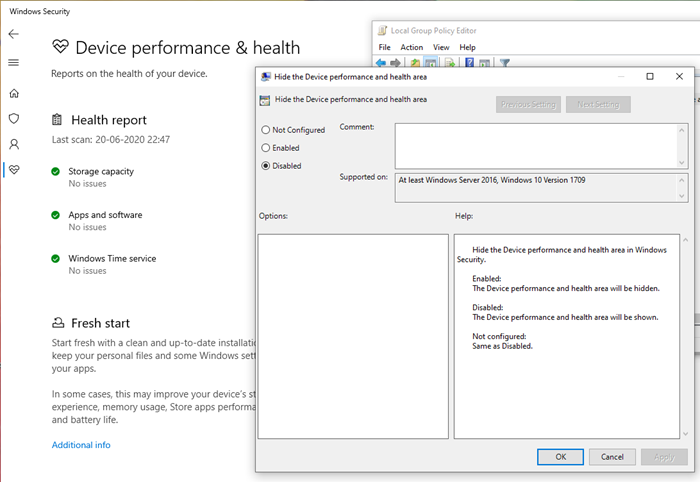Image resolution: width=700 pixels, height=482 pixels.
Task: Click the Options pane in the policy dialog
Action: pos(353,336)
